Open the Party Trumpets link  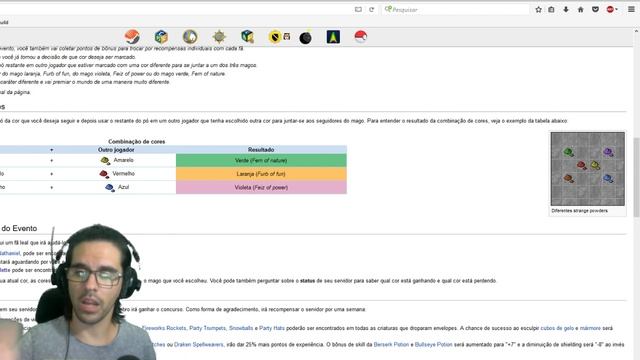[x=207, y=328]
